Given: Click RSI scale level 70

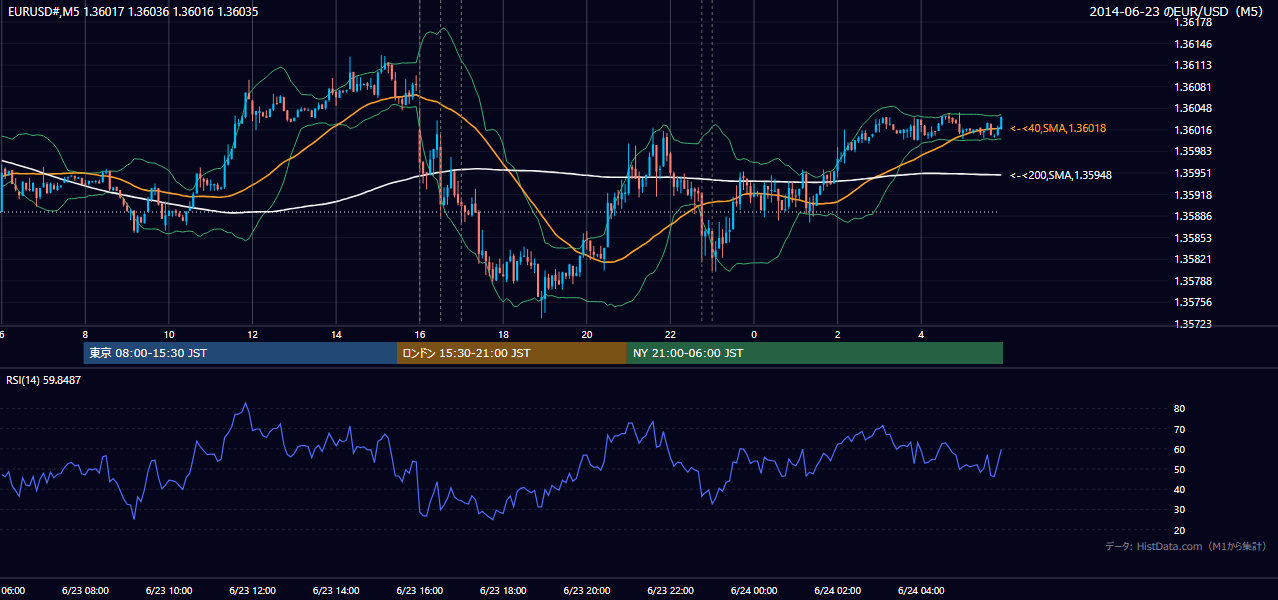Looking at the screenshot, I should point(1180,429).
